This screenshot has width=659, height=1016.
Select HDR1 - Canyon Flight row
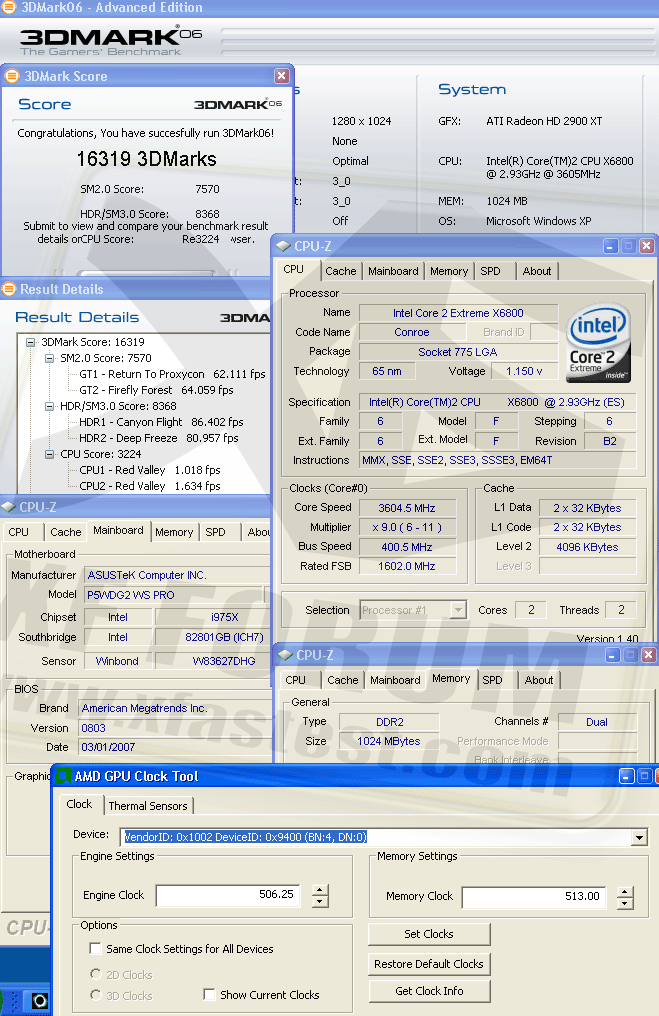(x=161, y=422)
